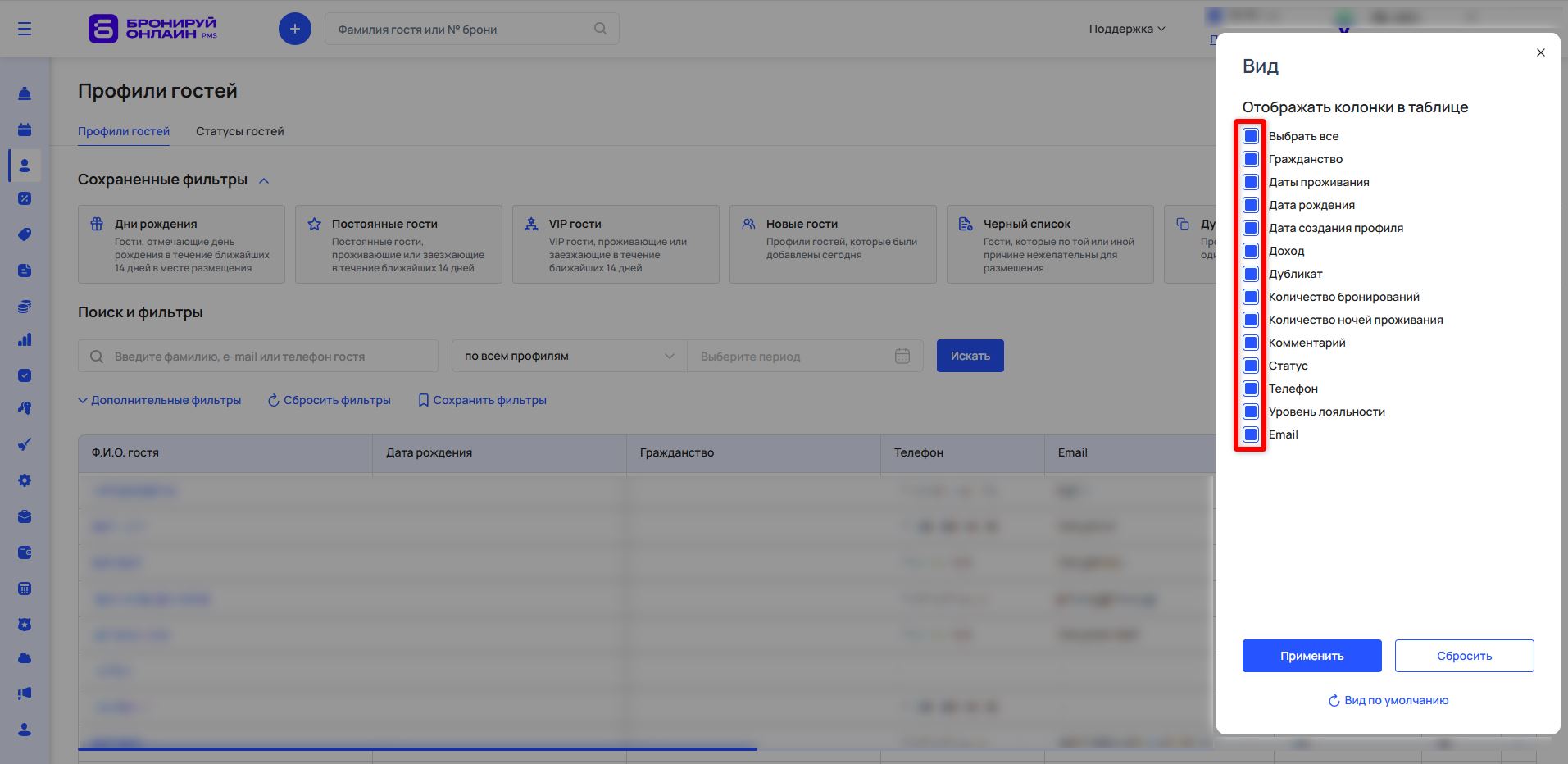Open the по всем профилям dropdown
This screenshot has width=1568, height=764.
(569, 356)
